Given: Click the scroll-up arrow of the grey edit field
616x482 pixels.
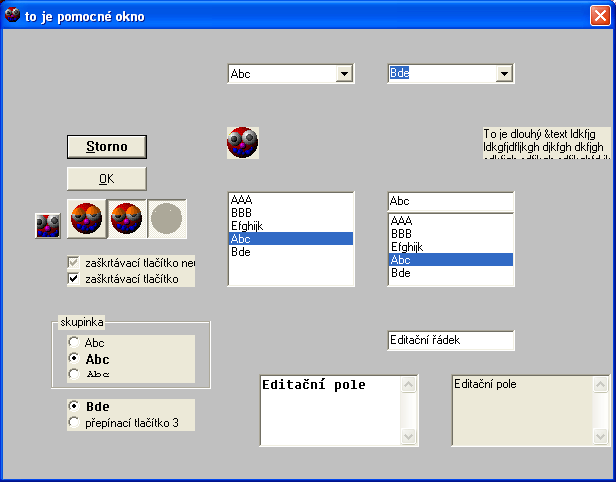Looking at the screenshot, I should pos(601,384).
